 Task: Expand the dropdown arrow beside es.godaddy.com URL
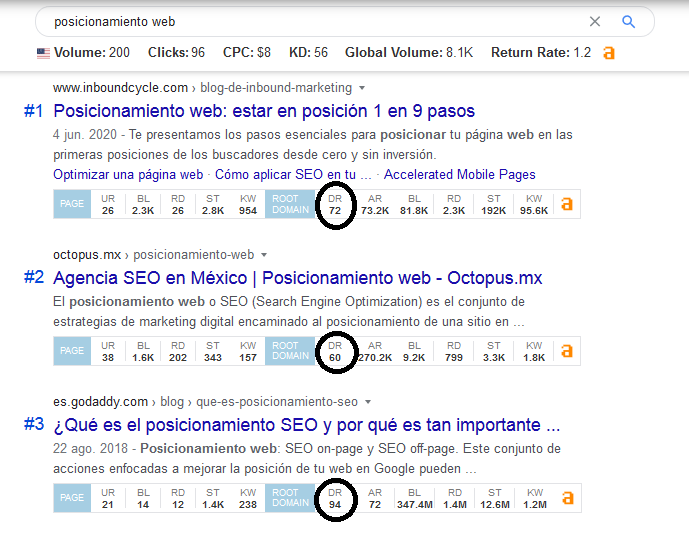tap(368, 402)
